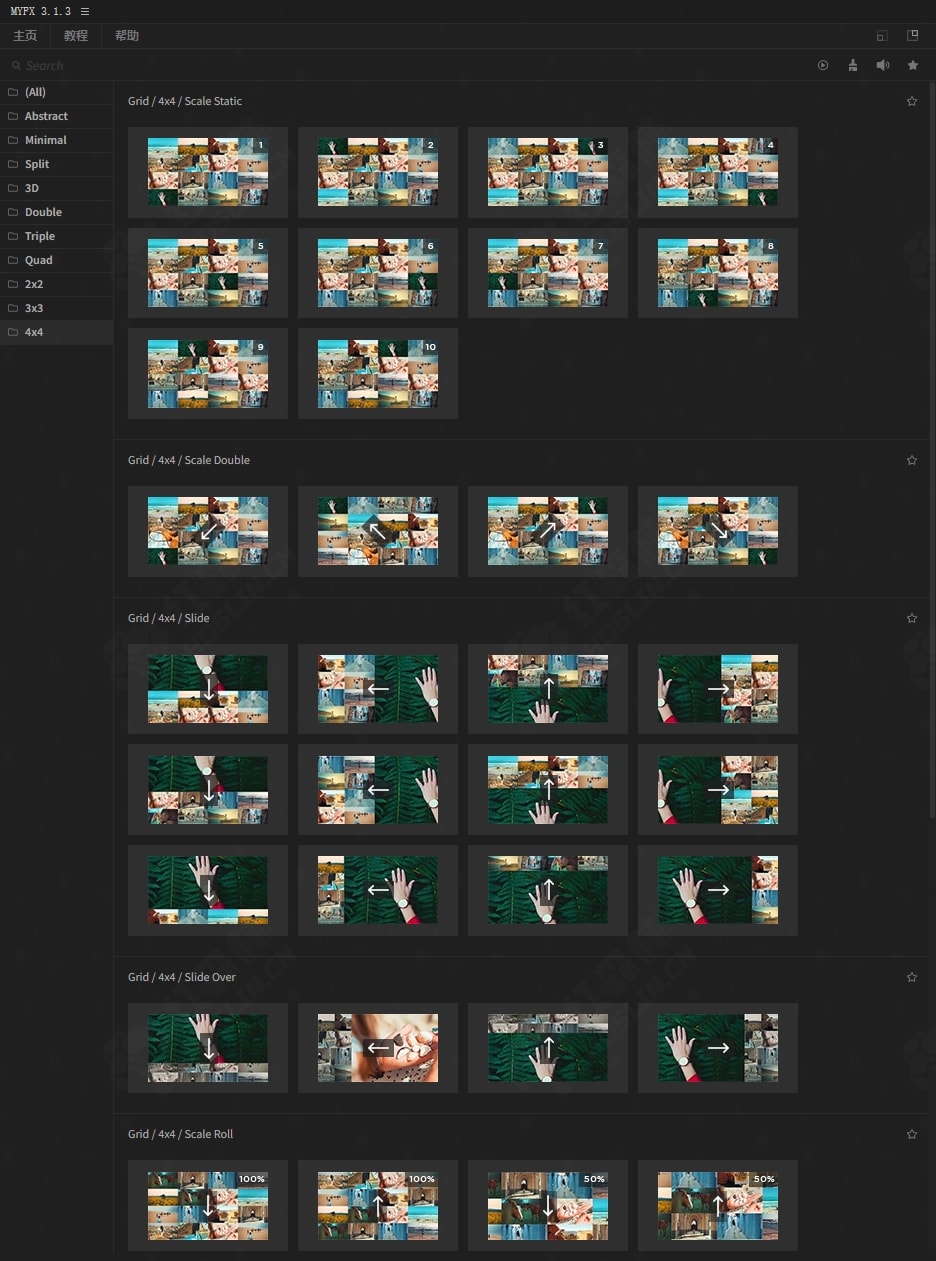Toggle the autoplay preview play icon

[823, 65]
